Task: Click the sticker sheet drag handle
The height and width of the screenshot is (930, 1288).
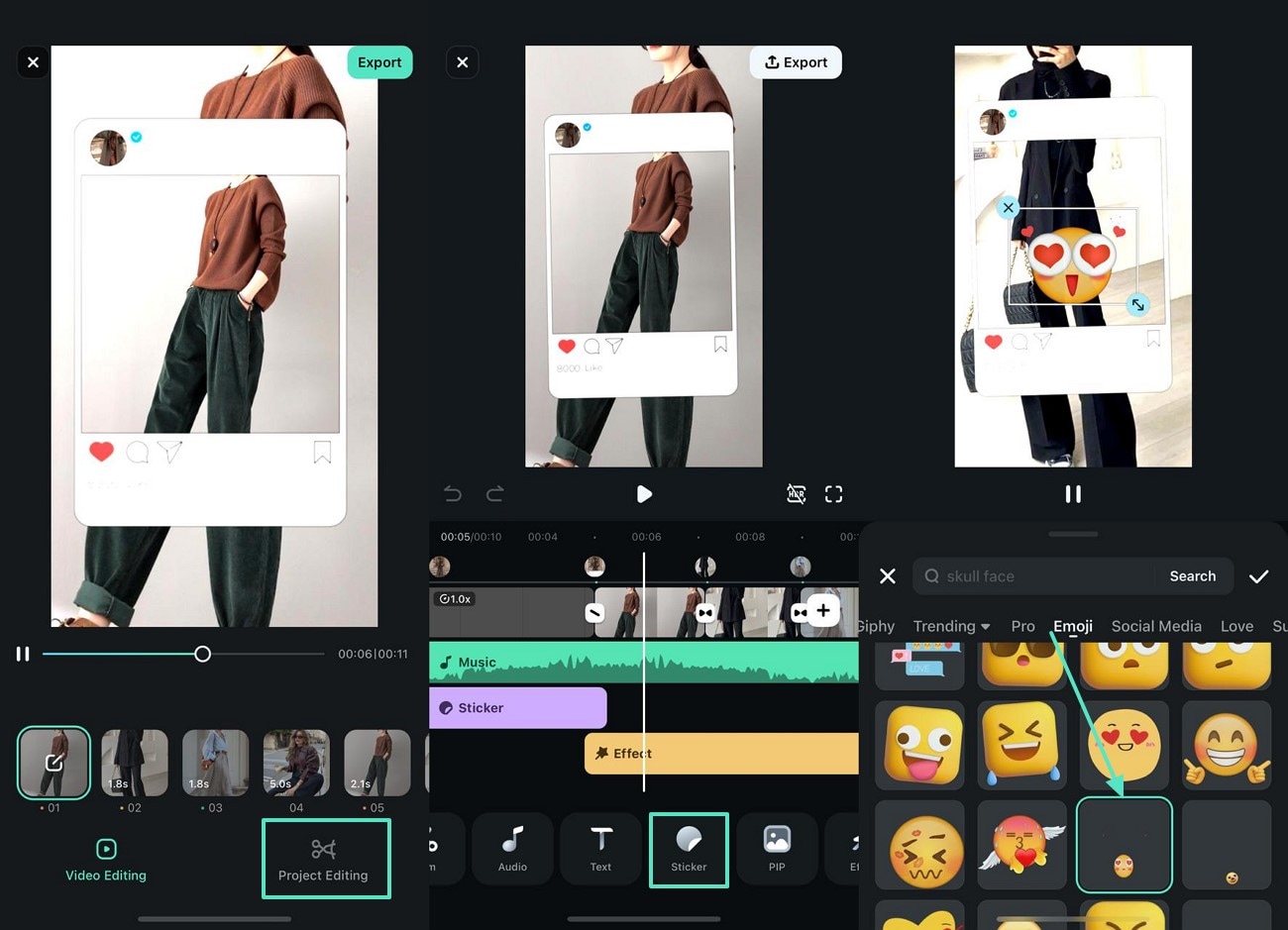Action: (1073, 534)
